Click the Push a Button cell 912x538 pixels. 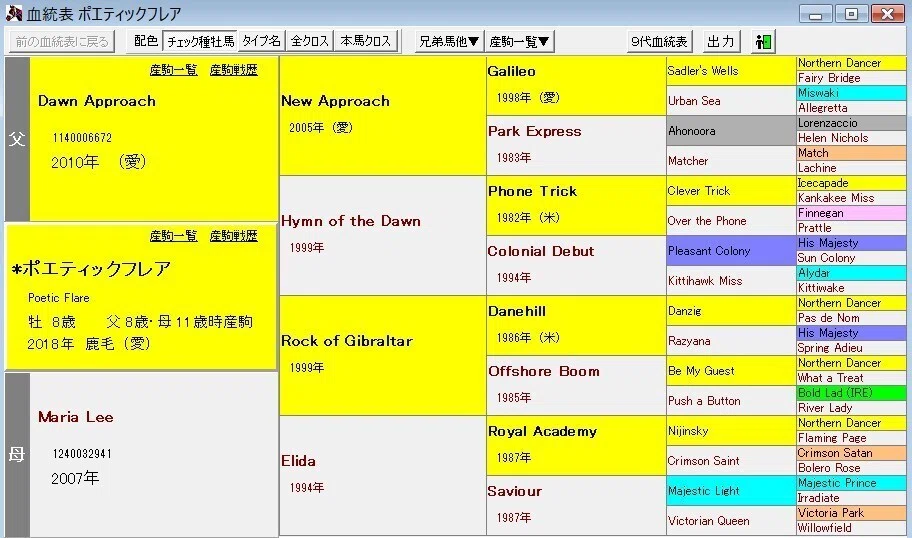pyautogui.click(x=731, y=401)
